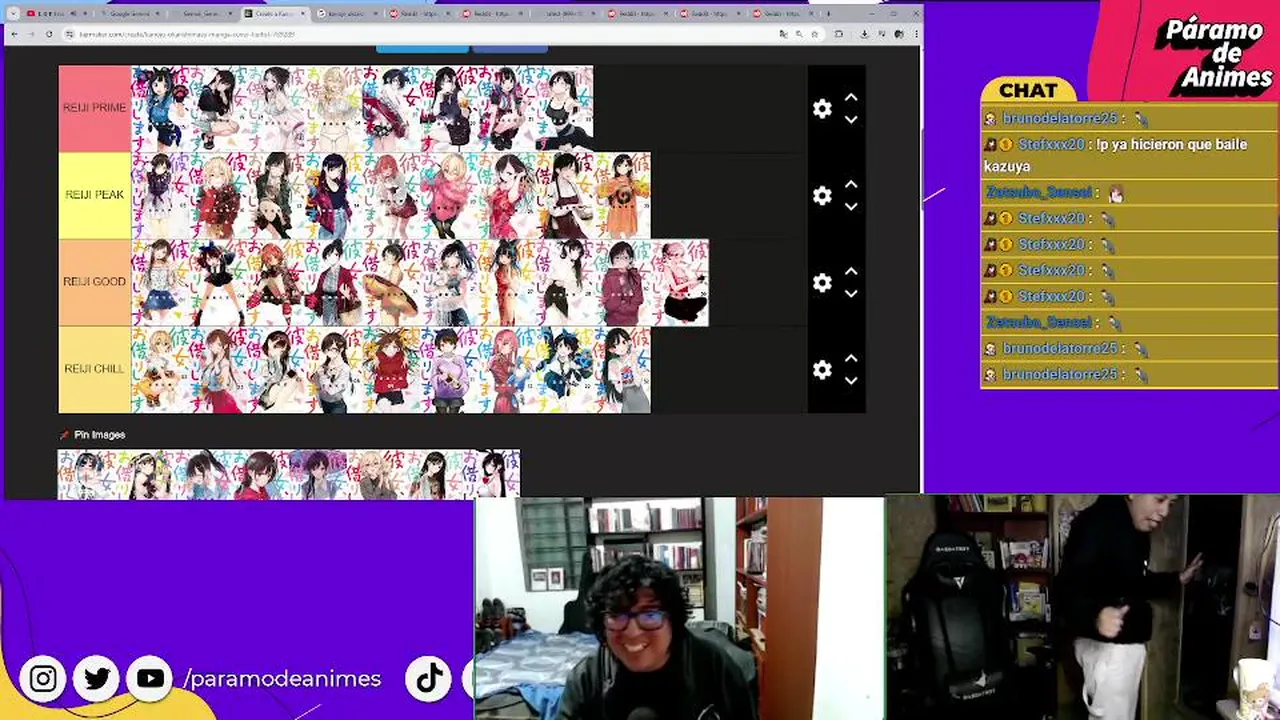
Task: Select the Pin Images label
Action: point(99,435)
